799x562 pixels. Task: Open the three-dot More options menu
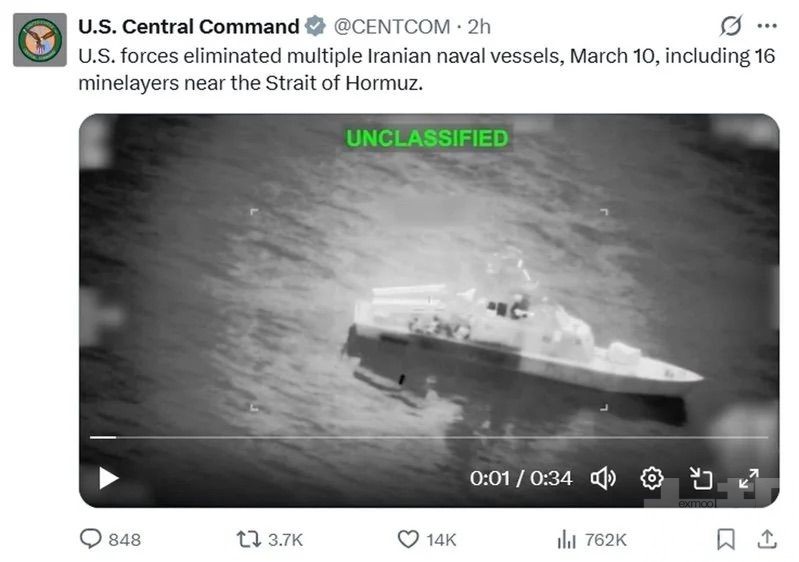[766, 26]
